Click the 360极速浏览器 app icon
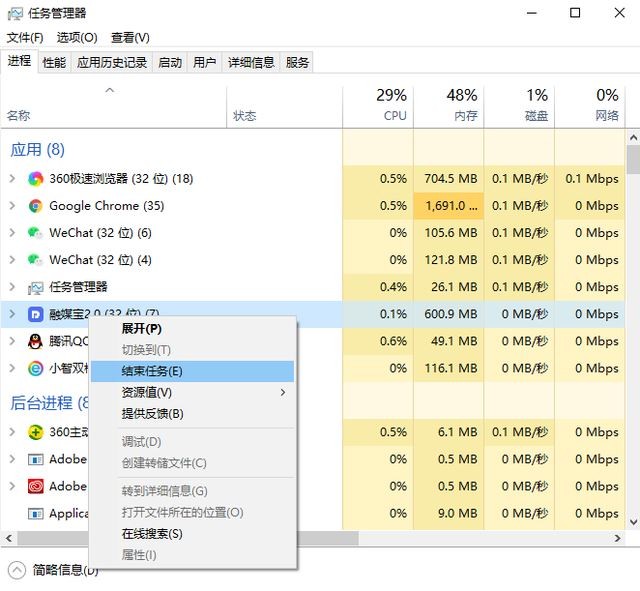The width and height of the screenshot is (640, 591). (x=36, y=179)
